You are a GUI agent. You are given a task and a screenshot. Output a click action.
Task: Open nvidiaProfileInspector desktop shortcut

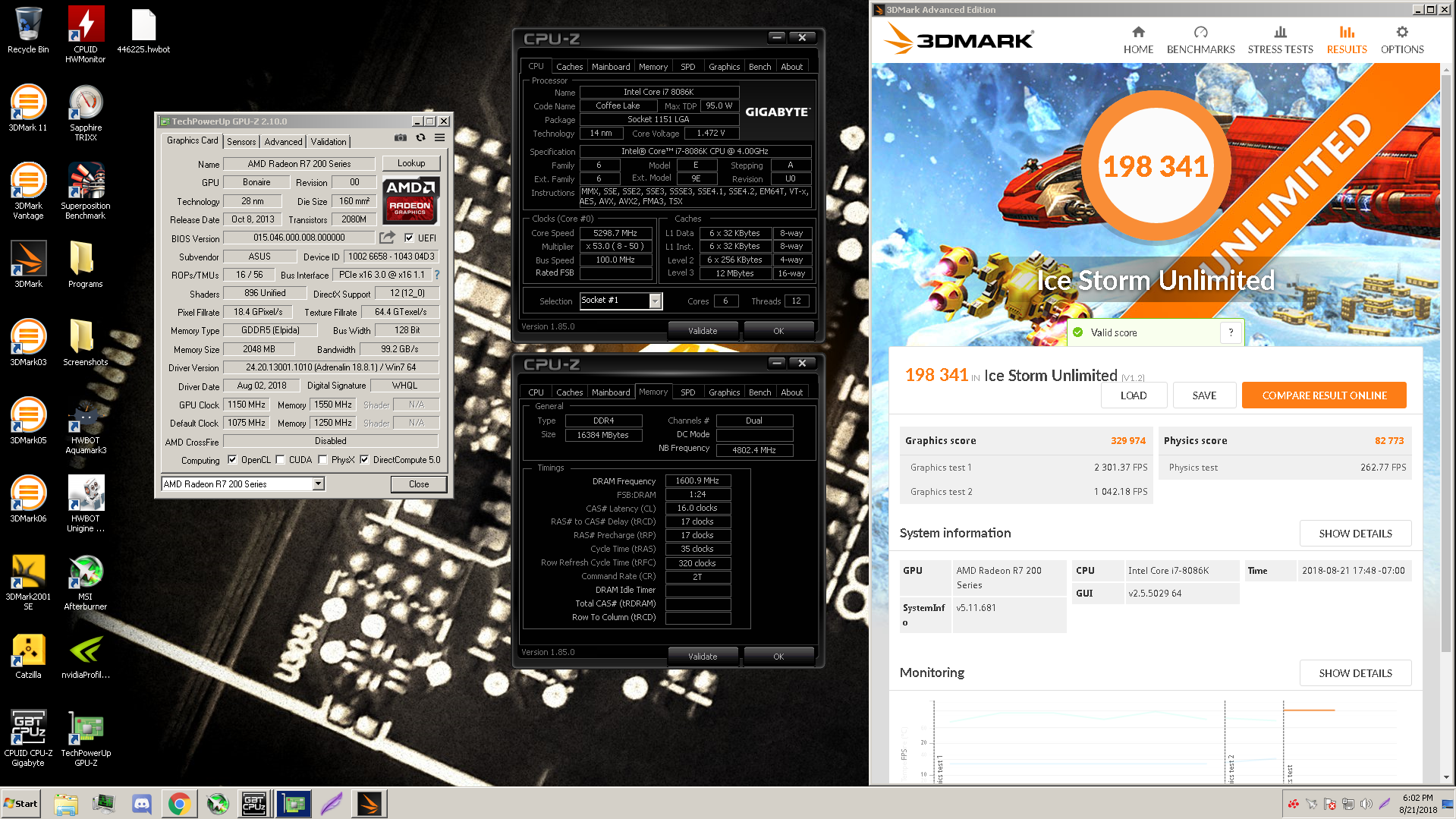[x=86, y=656]
